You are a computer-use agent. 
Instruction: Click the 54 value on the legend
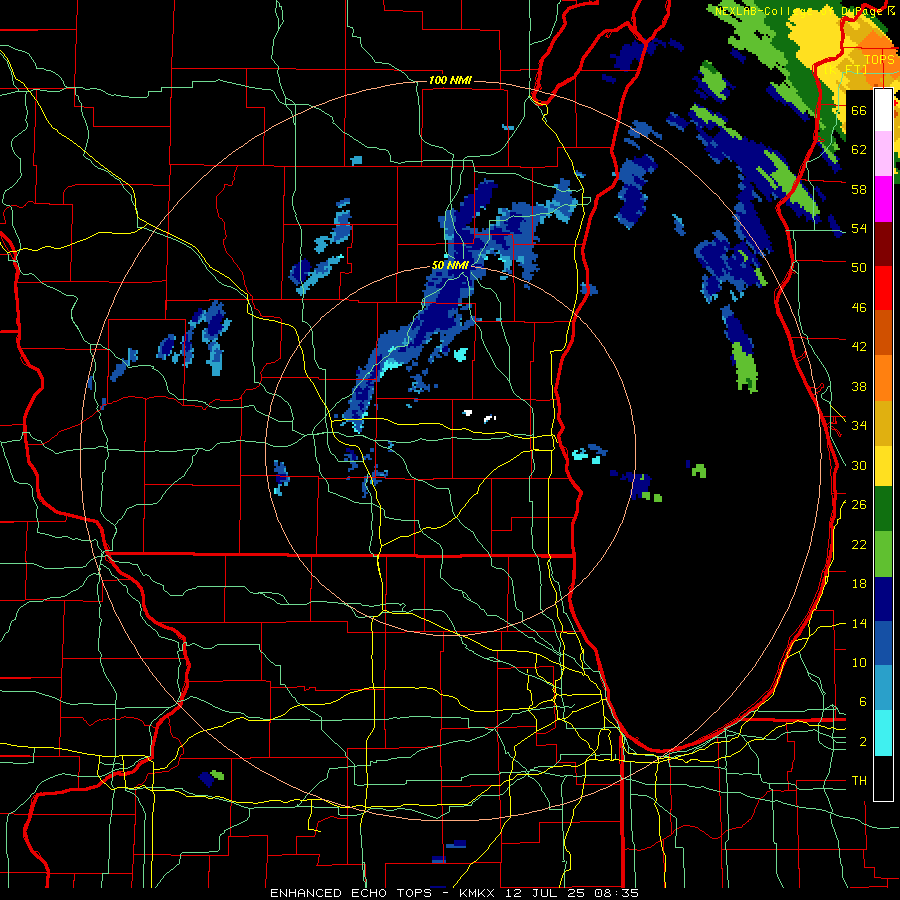click(859, 228)
